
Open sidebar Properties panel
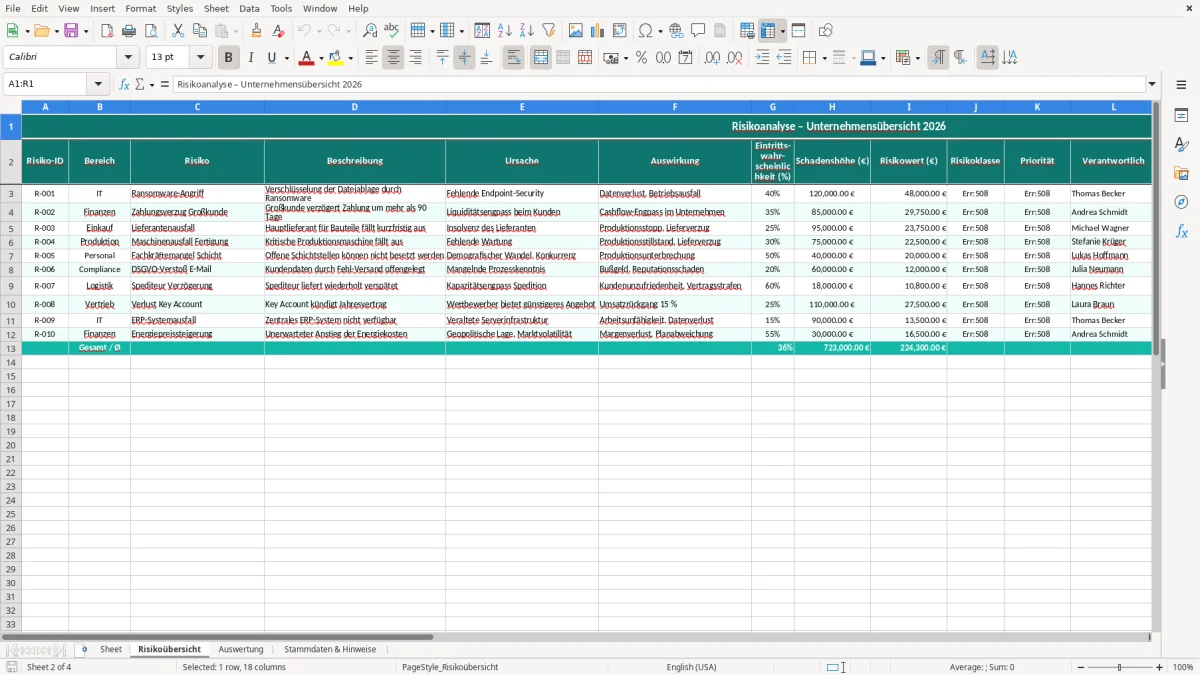1182,116
